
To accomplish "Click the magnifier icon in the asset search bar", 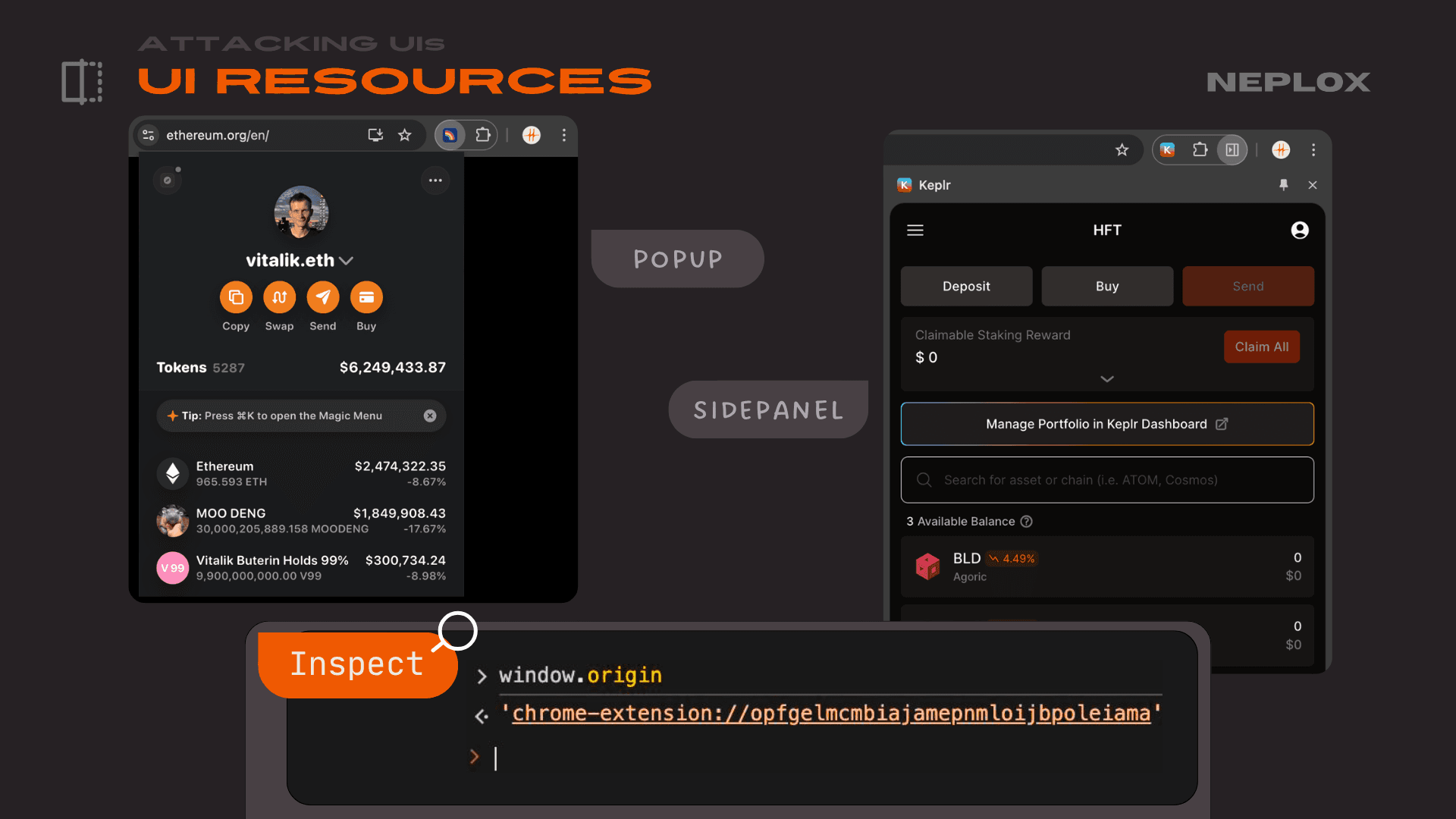I will click(924, 480).
